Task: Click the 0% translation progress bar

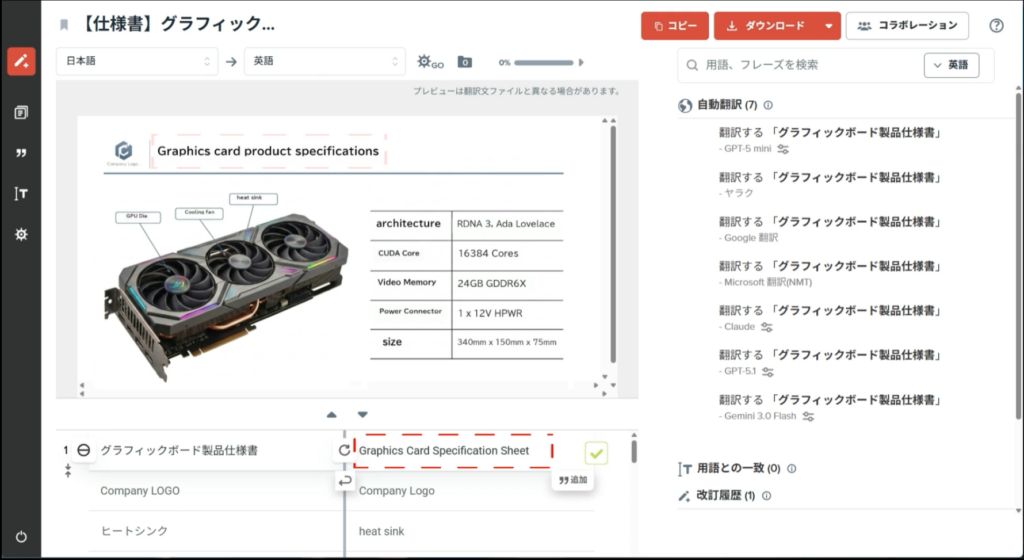Action: 545,62
